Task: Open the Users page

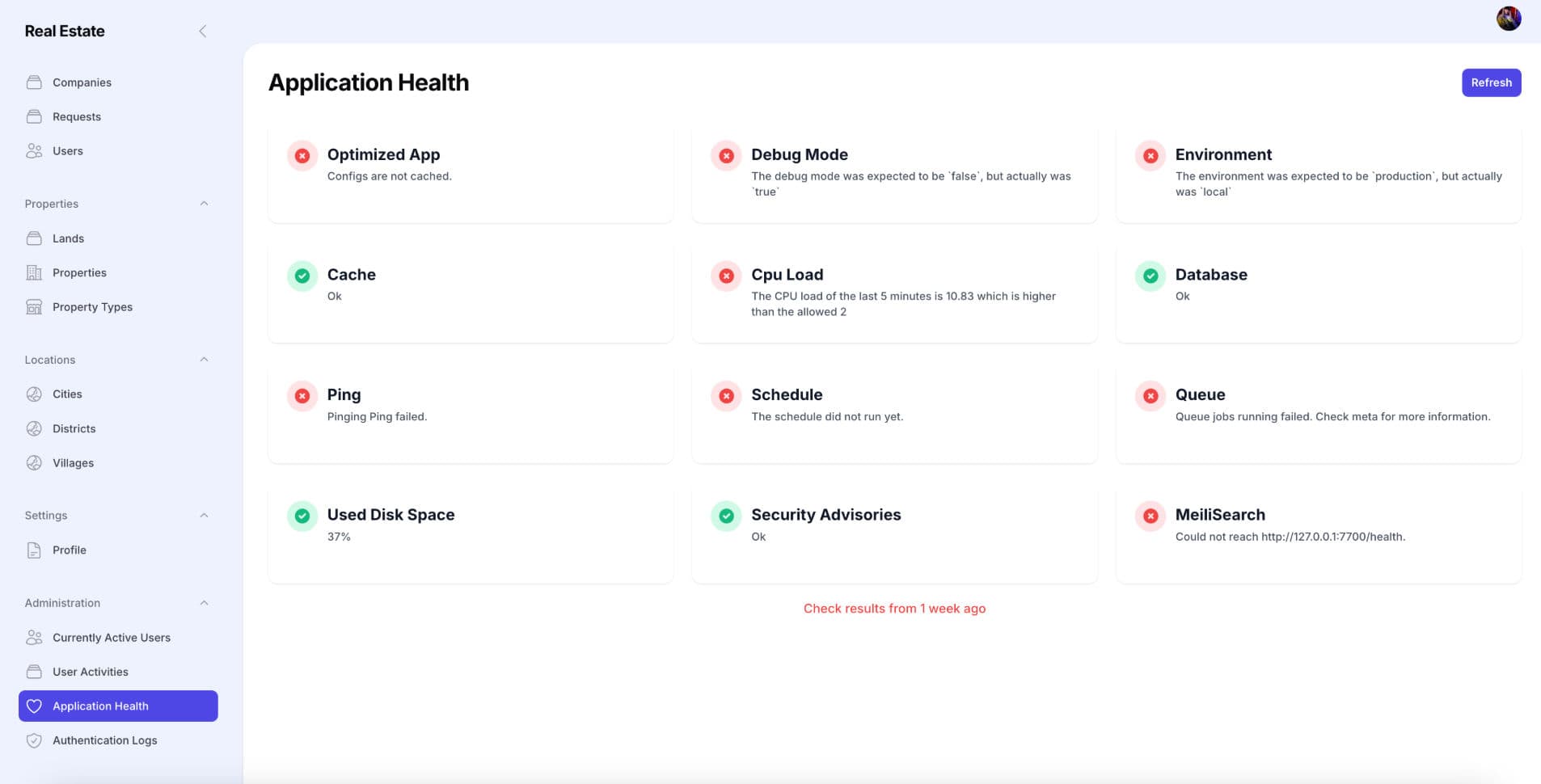Action: pyautogui.click(x=118, y=151)
